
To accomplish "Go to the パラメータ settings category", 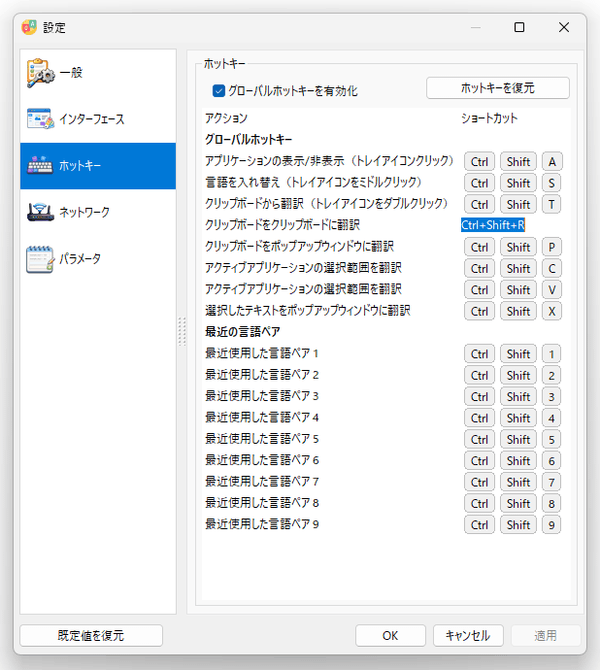I will [x=98, y=259].
